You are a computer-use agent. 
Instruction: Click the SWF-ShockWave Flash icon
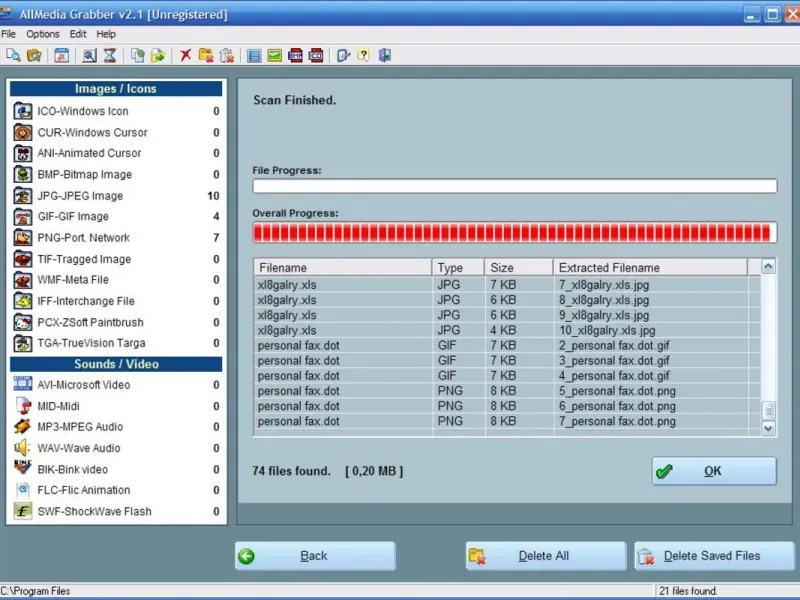pos(22,511)
